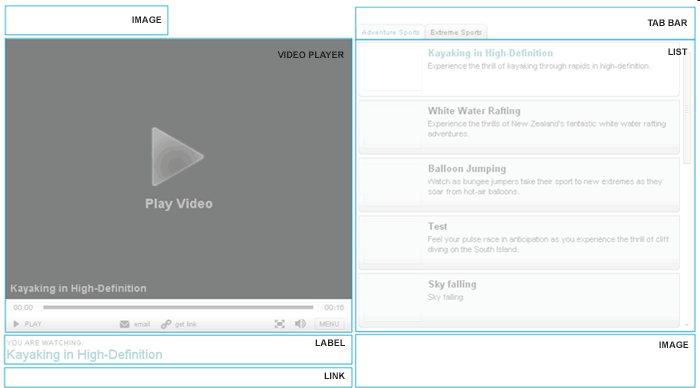The height and width of the screenshot is (388, 700).
Task: Open the Balloon Jumping list entry
Action: point(519,184)
